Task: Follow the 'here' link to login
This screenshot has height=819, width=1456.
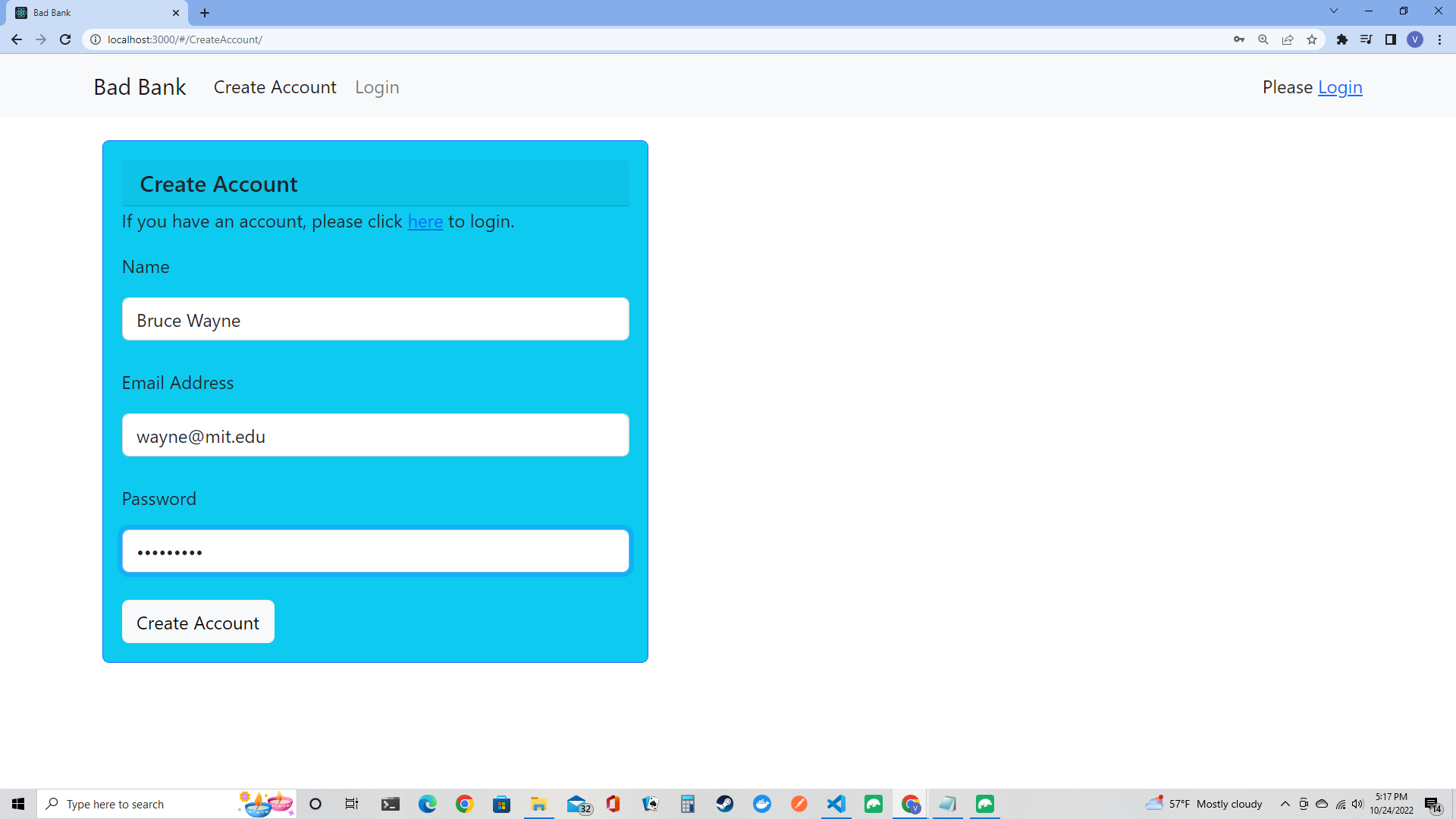Action: 425,221
